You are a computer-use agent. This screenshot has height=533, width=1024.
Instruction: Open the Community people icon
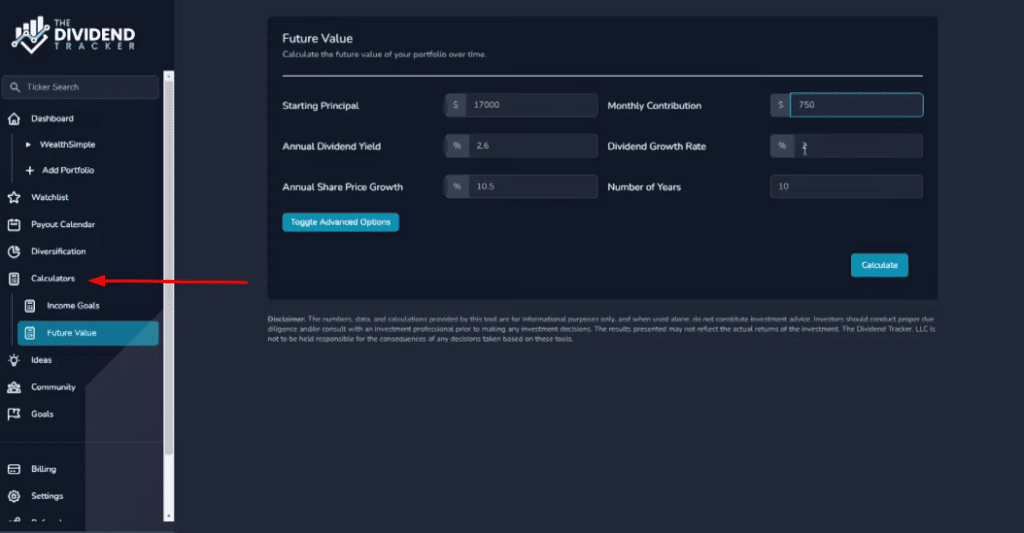pyautogui.click(x=14, y=387)
